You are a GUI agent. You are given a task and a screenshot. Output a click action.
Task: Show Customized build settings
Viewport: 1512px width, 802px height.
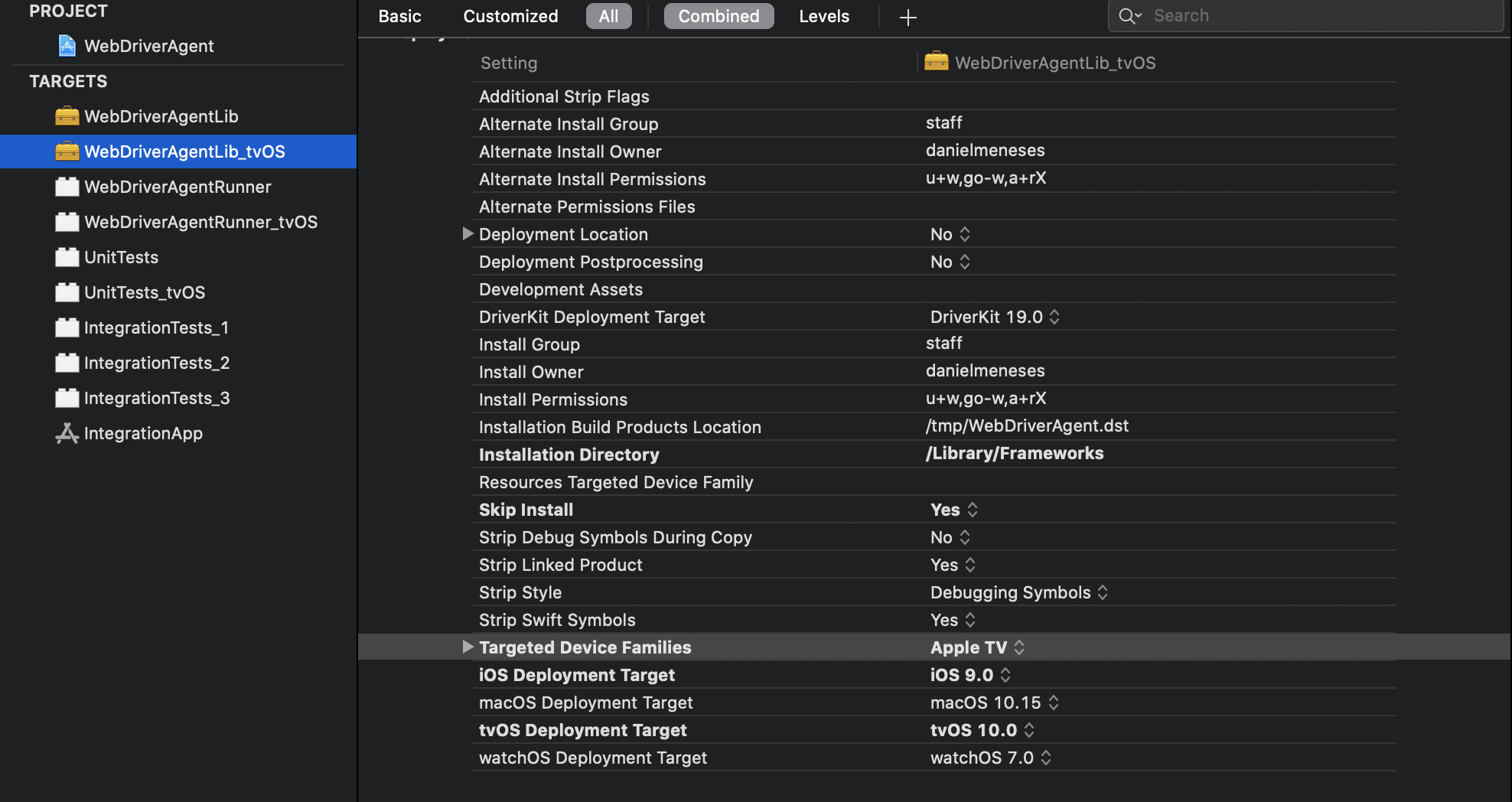[510, 16]
